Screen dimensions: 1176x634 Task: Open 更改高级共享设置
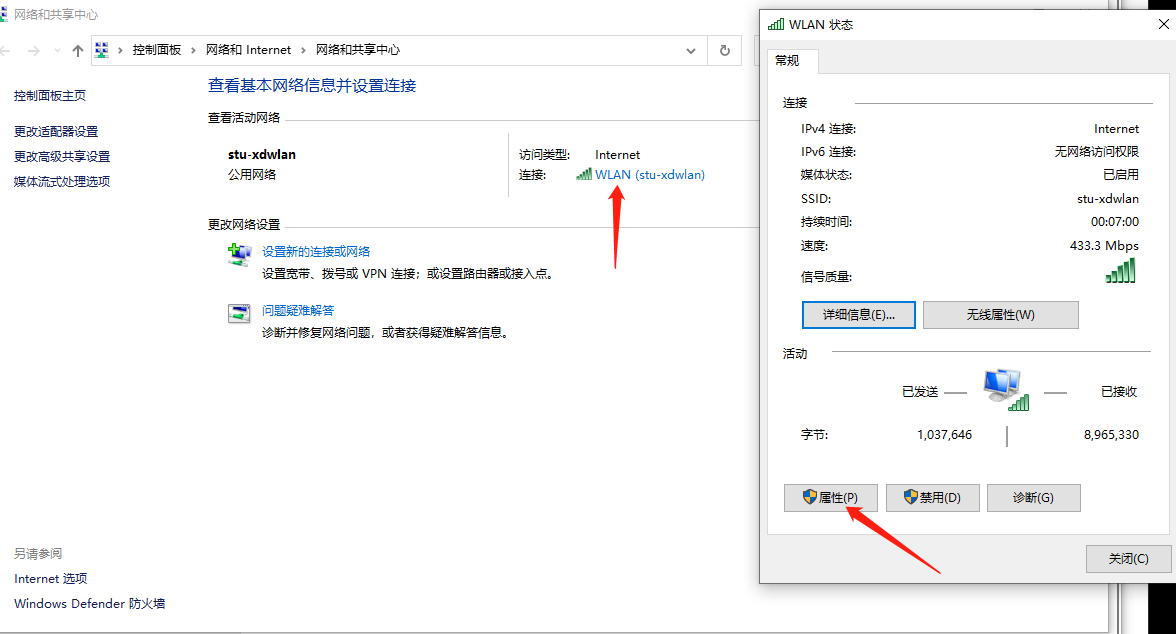pyautogui.click(x=62, y=157)
